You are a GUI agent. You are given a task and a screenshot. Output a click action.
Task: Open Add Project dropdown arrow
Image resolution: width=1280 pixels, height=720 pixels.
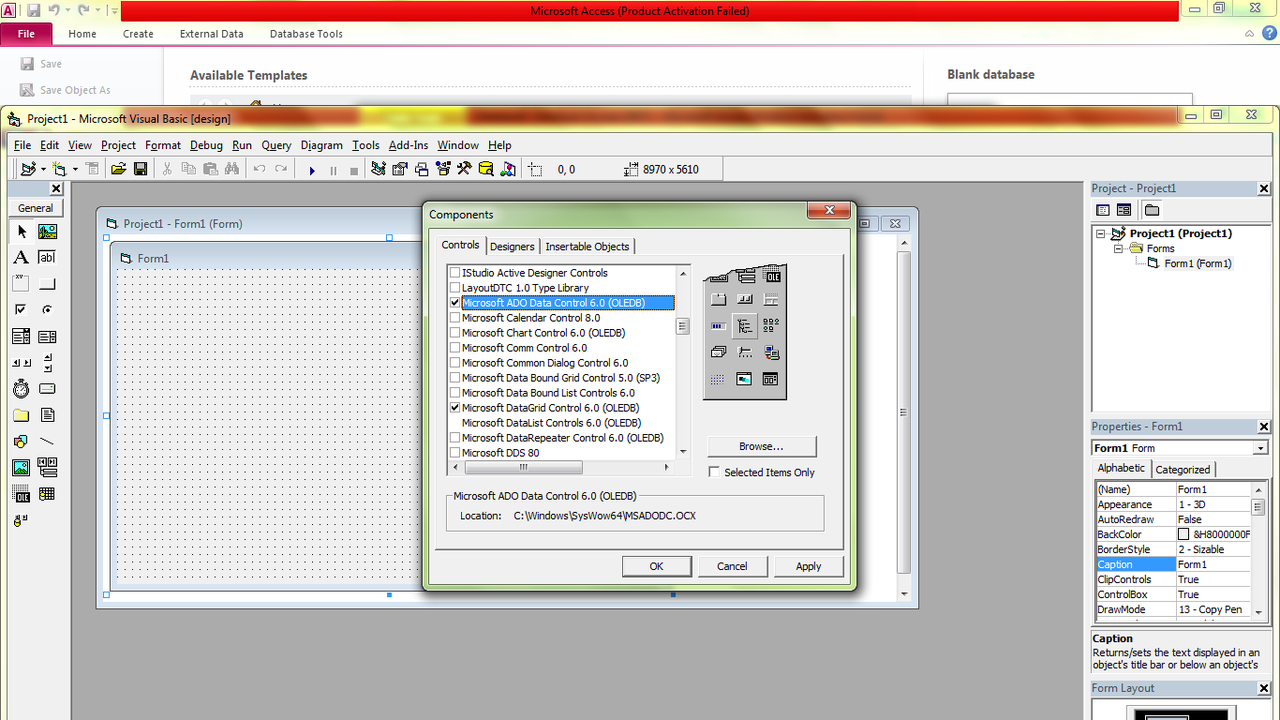pos(44,170)
